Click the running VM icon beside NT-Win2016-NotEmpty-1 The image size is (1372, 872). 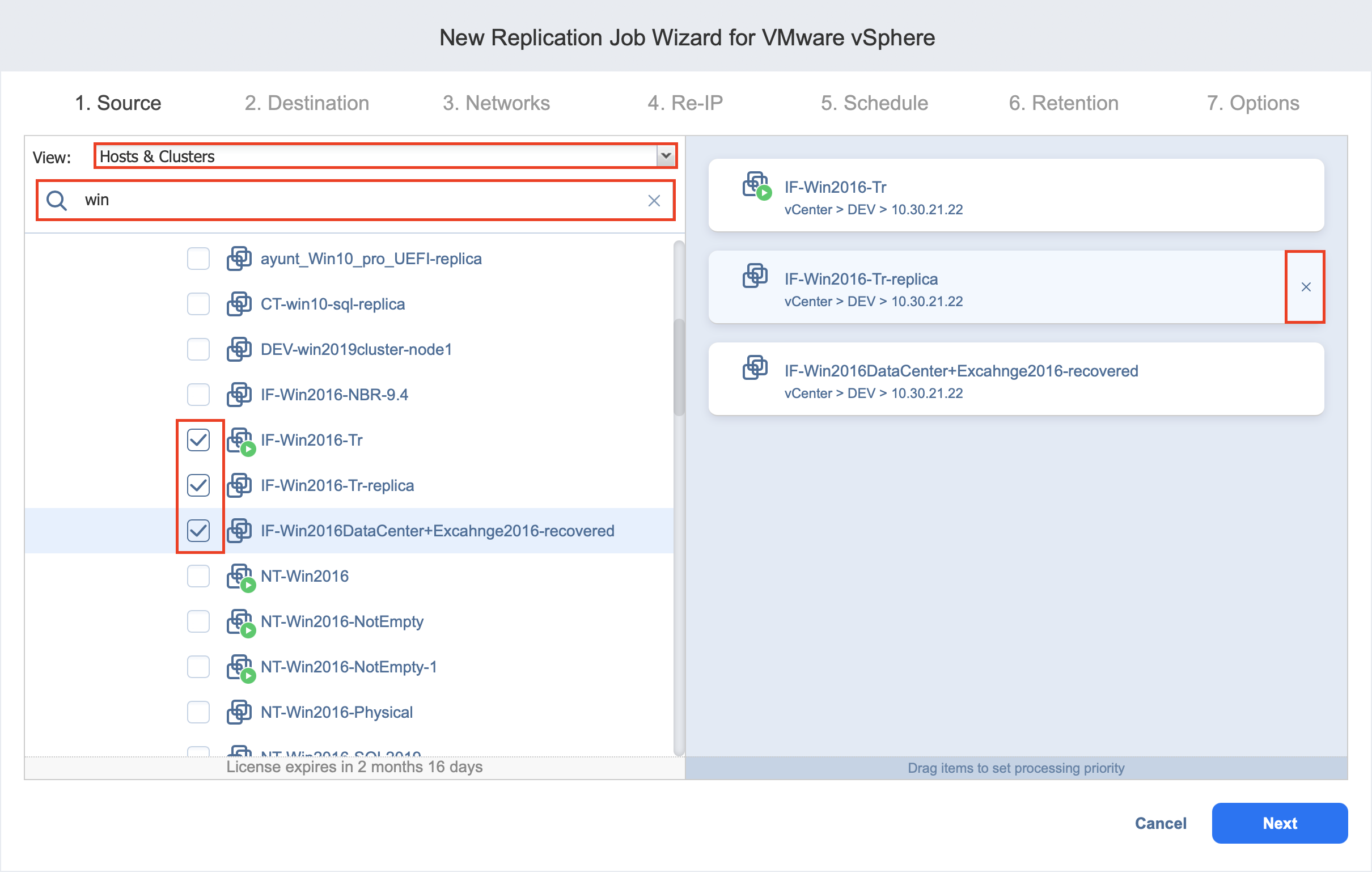coord(240,668)
